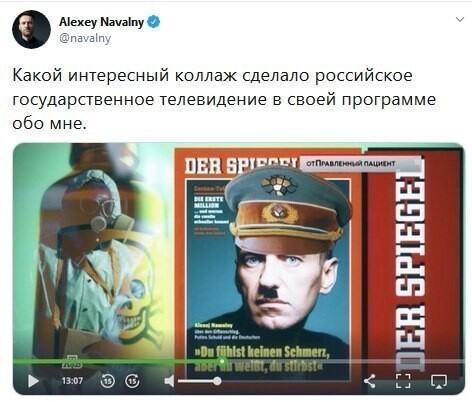This screenshot has width=472, height=402.
Task: Click the Alexey Navalny display name
Action: 101,22
